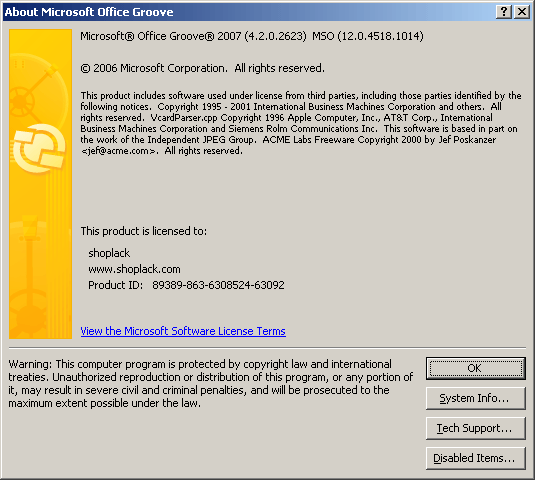Click the Product ID number 89389-863-6308524-63092

point(218,285)
